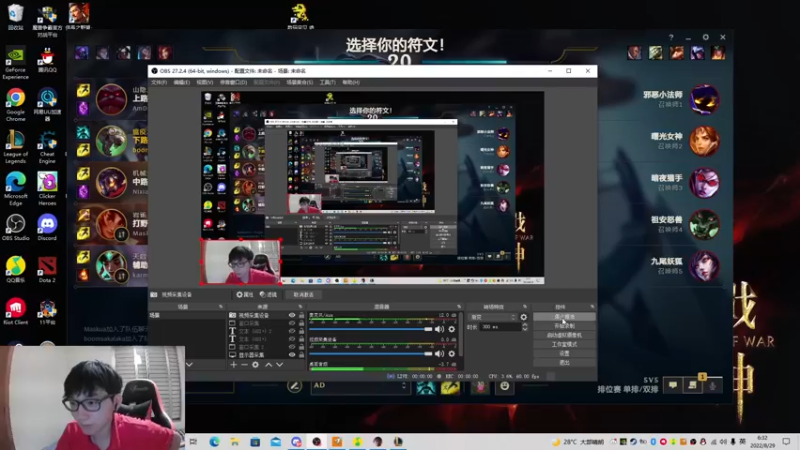The image size is (800, 450).
Task: Adjust the second mixer channel volume slider
Action: click(x=371, y=354)
